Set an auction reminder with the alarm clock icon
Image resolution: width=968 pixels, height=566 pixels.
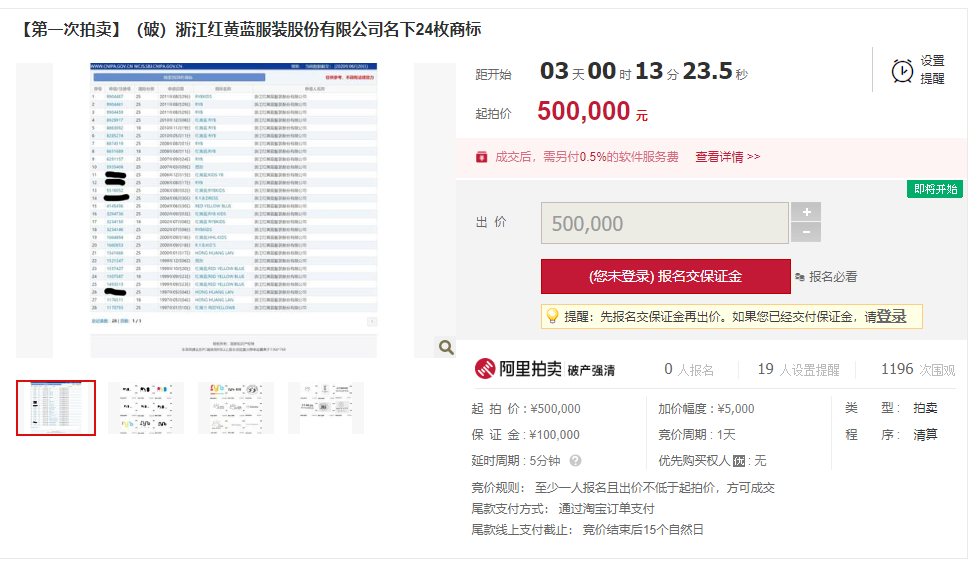tap(902, 70)
